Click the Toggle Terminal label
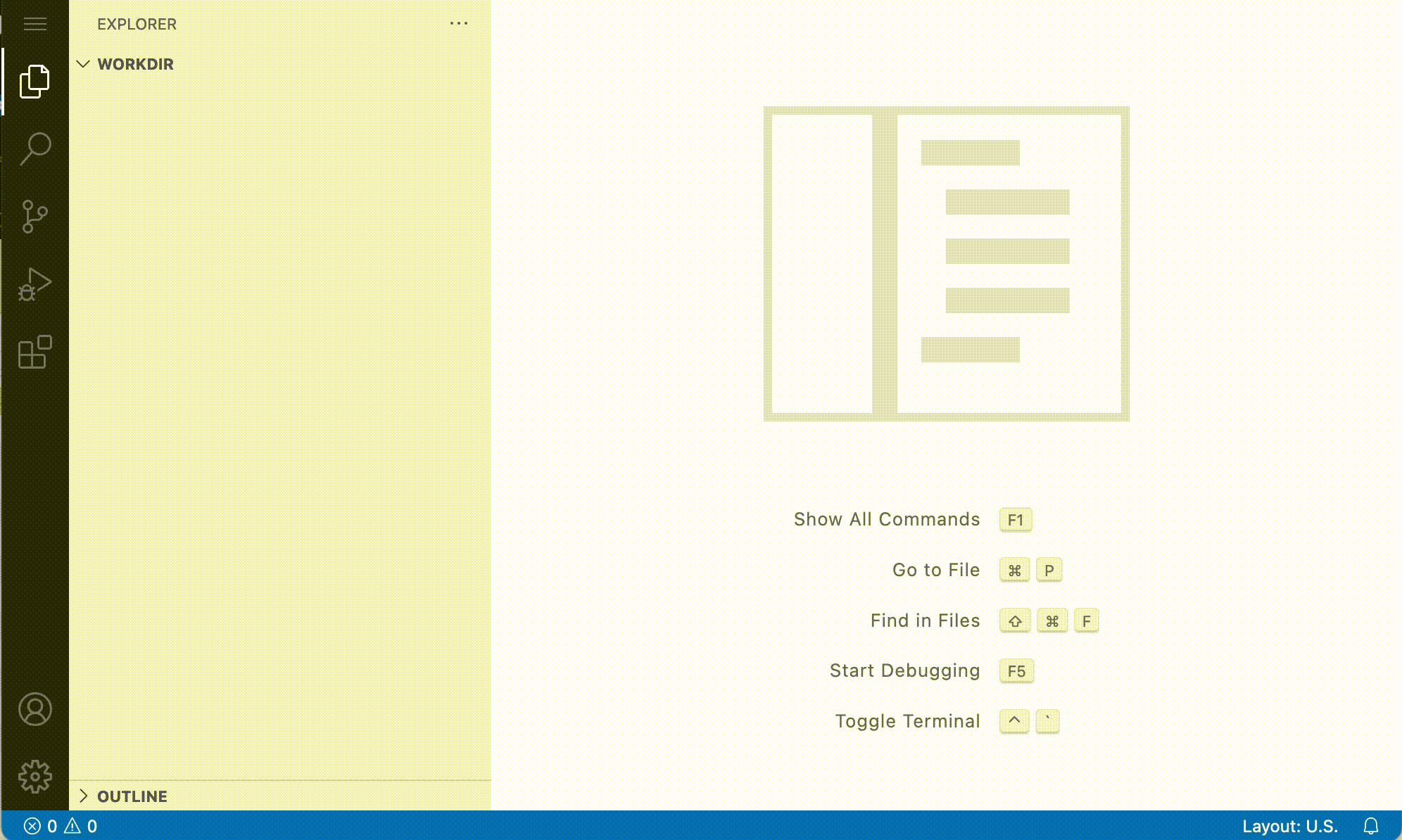This screenshot has height=840, width=1402. coord(907,721)
